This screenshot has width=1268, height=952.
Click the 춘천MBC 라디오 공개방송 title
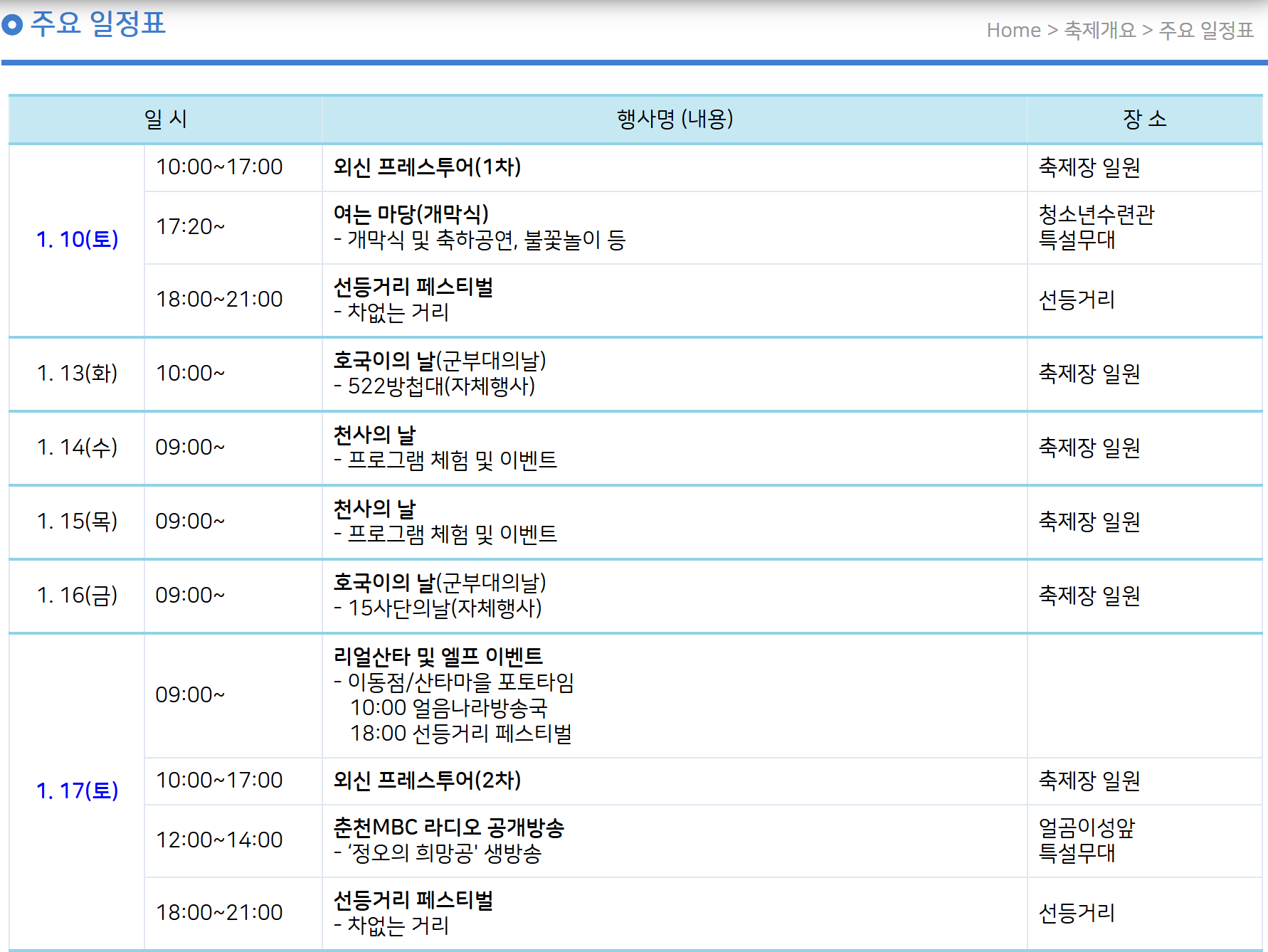(x=449, y=827)
